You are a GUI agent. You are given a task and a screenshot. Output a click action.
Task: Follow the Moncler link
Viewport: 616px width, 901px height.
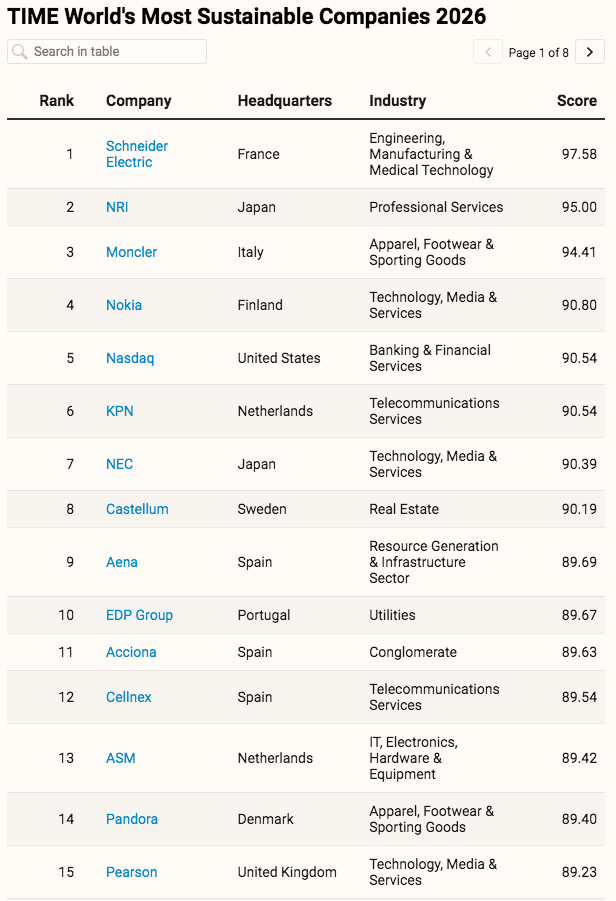coord(131,252)
